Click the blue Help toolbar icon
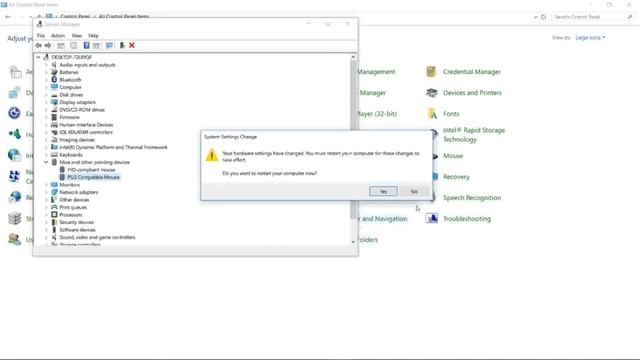 tap(87, 45)
